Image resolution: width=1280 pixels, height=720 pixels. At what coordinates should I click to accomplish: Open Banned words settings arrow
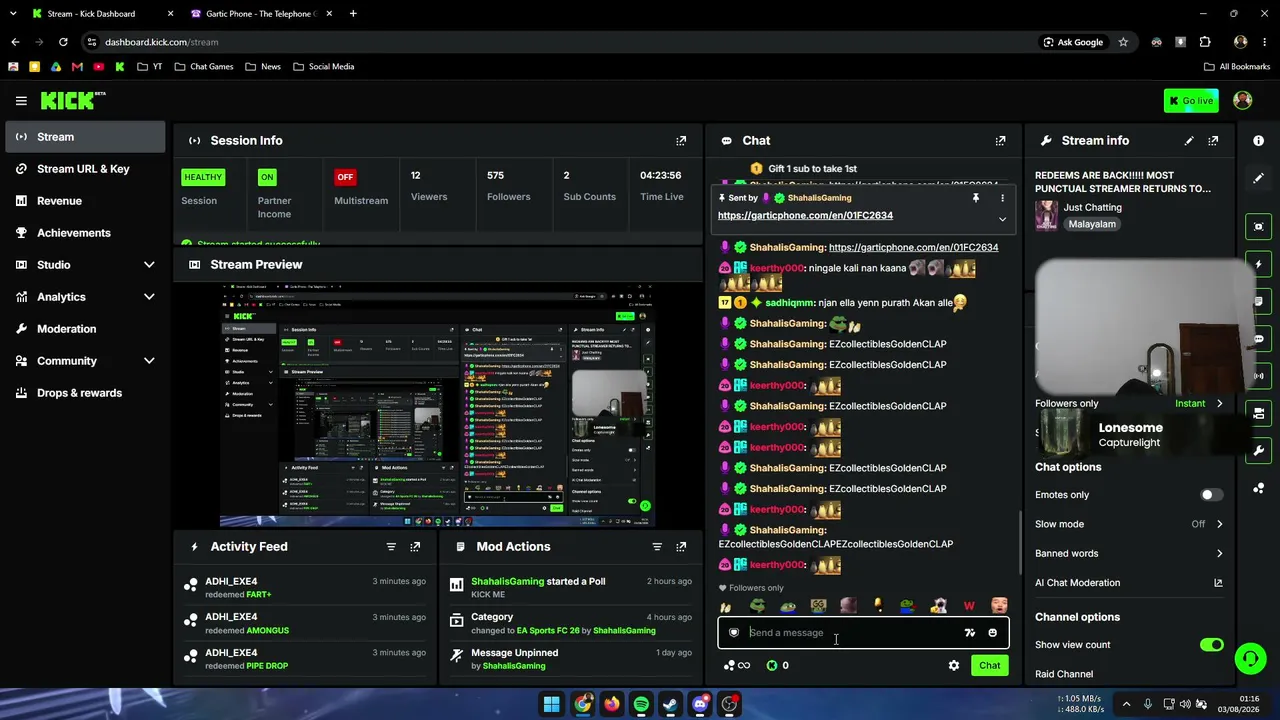(1219, 553)
